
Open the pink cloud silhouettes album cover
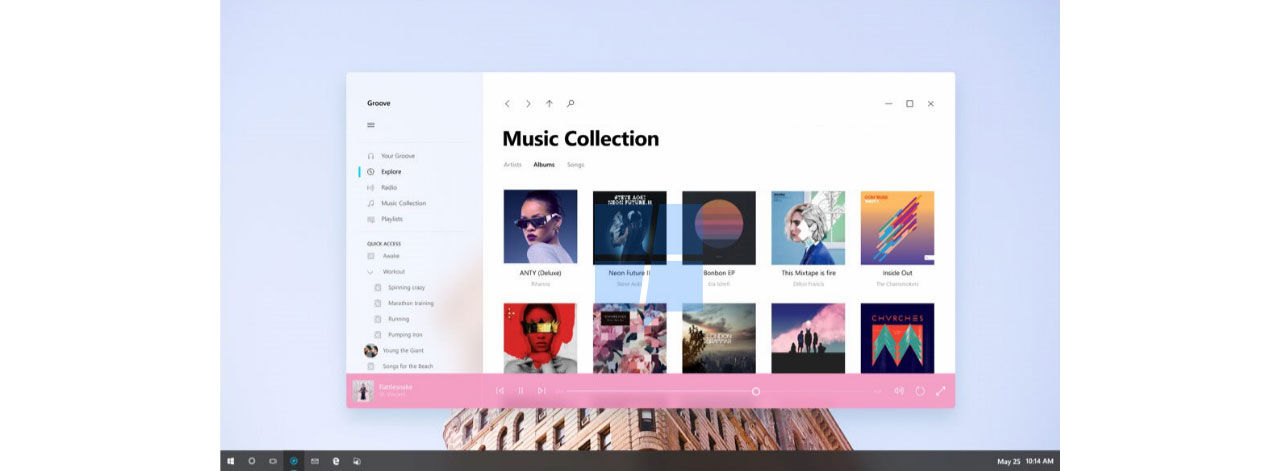tap(808, 339)
